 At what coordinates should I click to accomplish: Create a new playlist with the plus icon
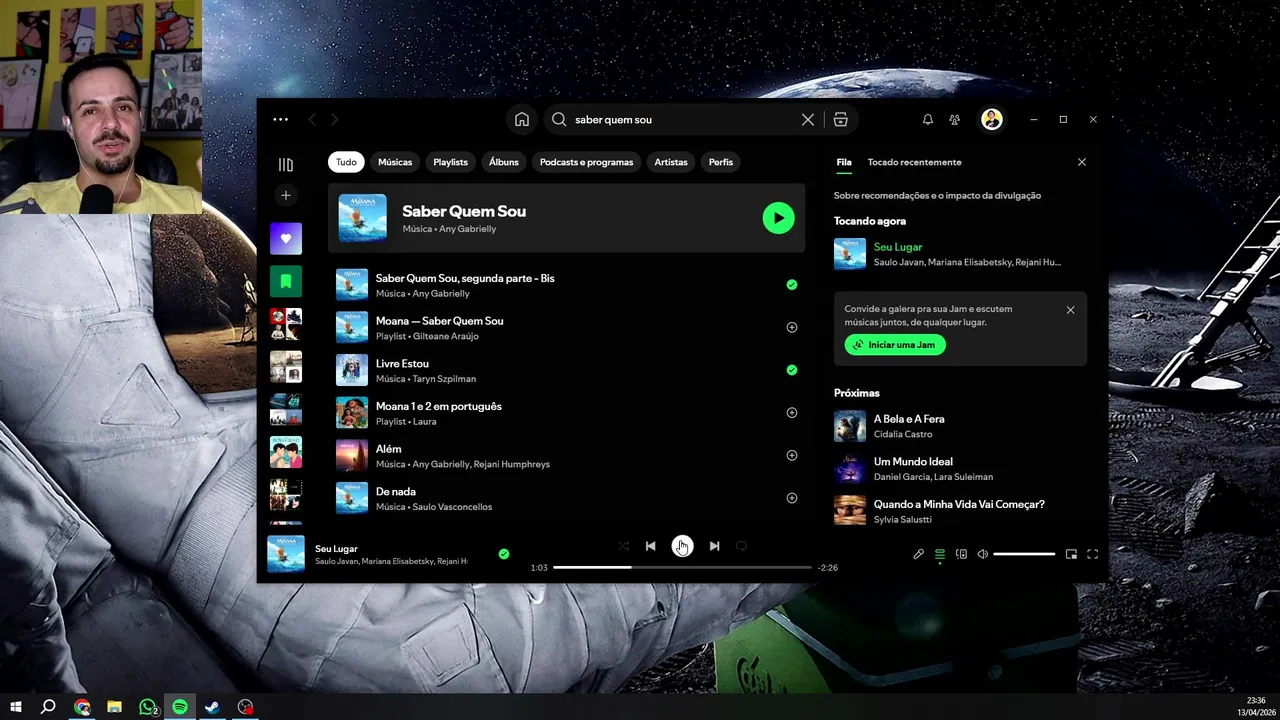click(x=286, y=196)
